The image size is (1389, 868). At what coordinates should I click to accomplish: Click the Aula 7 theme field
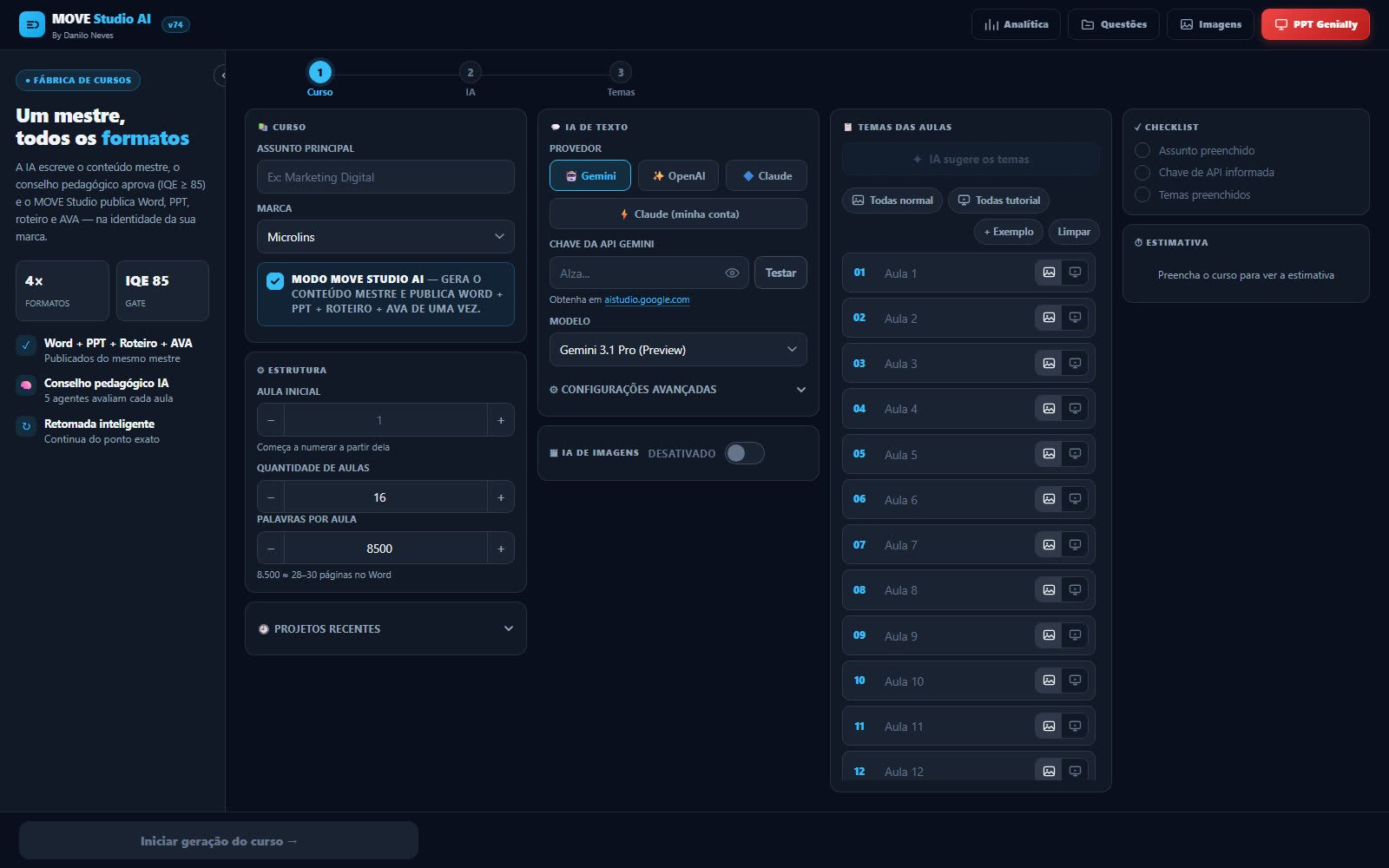coord(955,544)
